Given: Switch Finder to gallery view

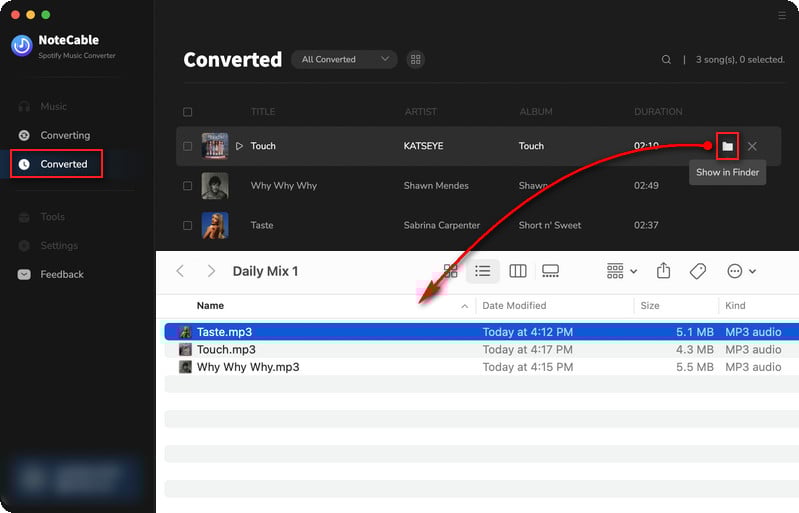Looking at the screenshot, I should (550, 271).
